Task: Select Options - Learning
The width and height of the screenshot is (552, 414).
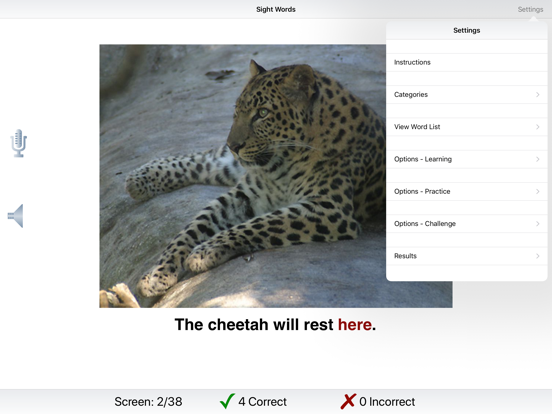Action: [466, 159]
